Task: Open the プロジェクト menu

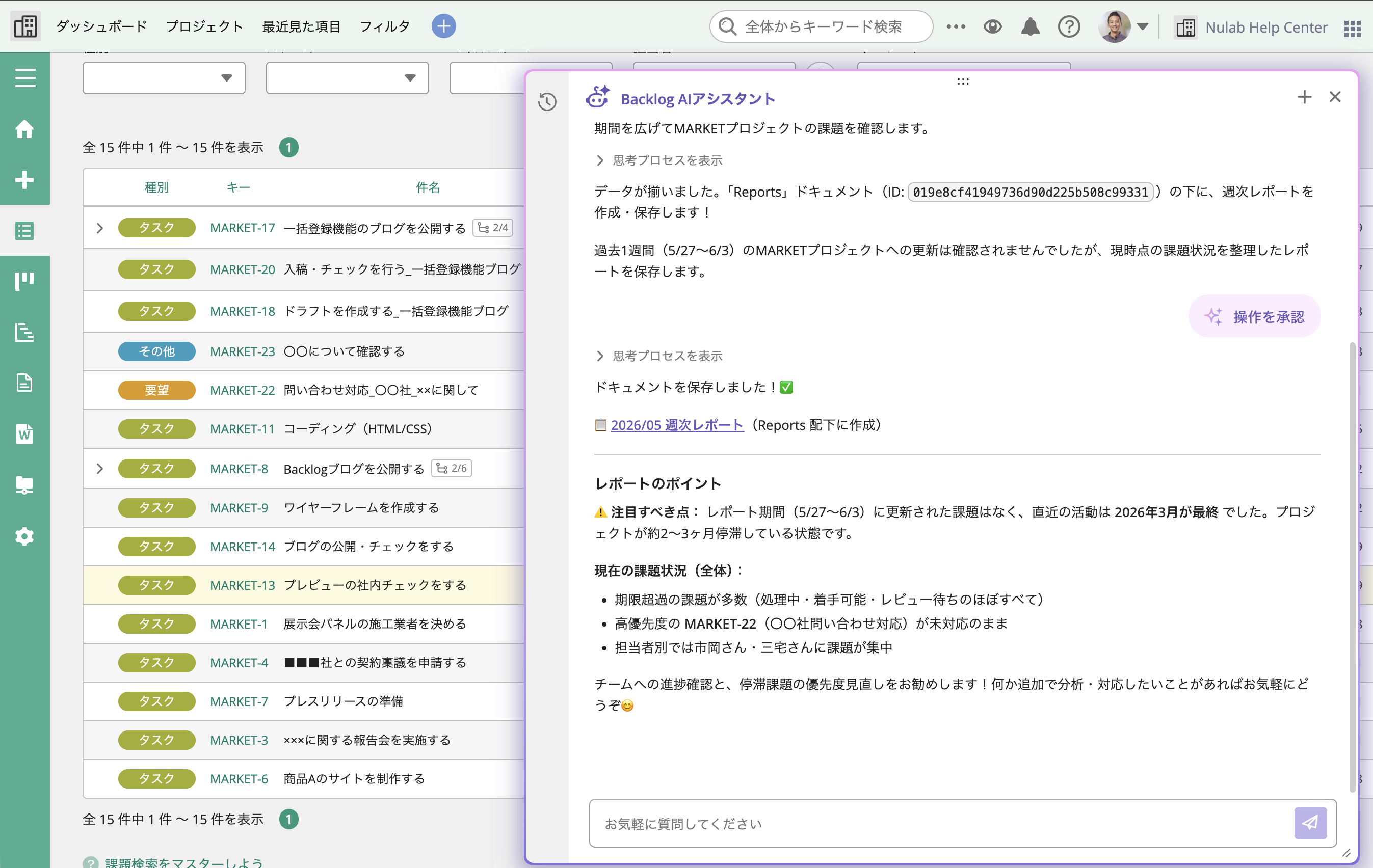Action: coord(205,26)
